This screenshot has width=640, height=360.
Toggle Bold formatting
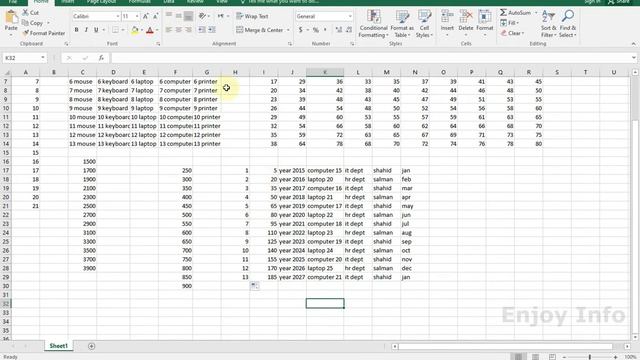click(x=76, y=30)
